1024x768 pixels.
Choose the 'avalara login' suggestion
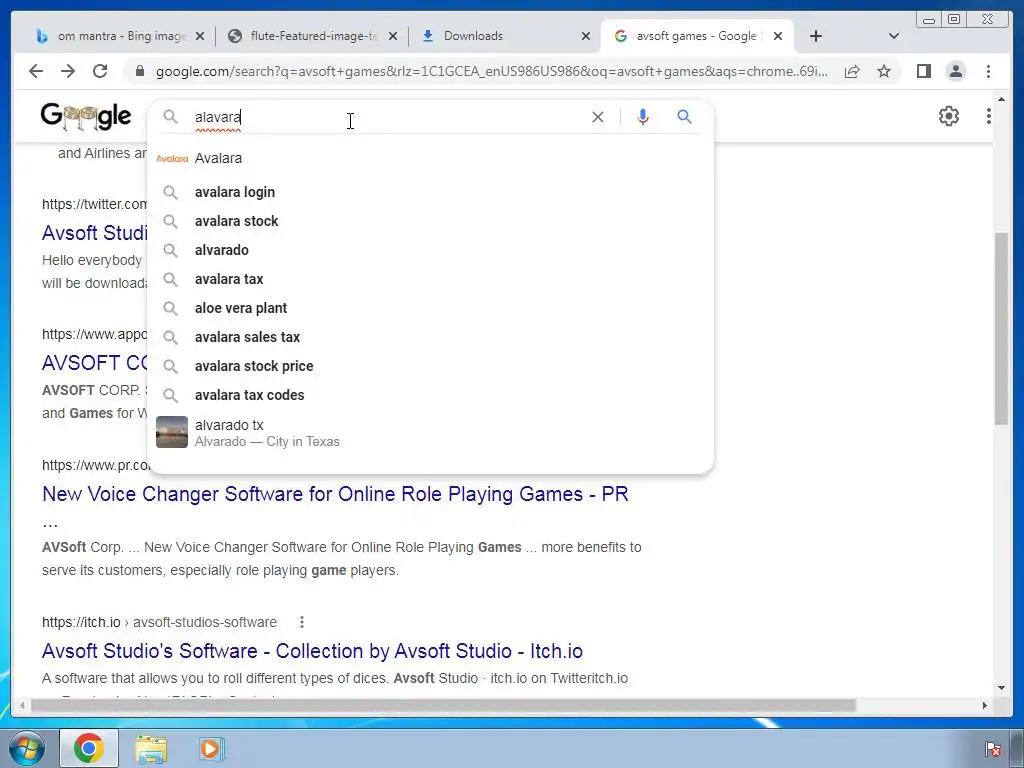click(430, 192)
